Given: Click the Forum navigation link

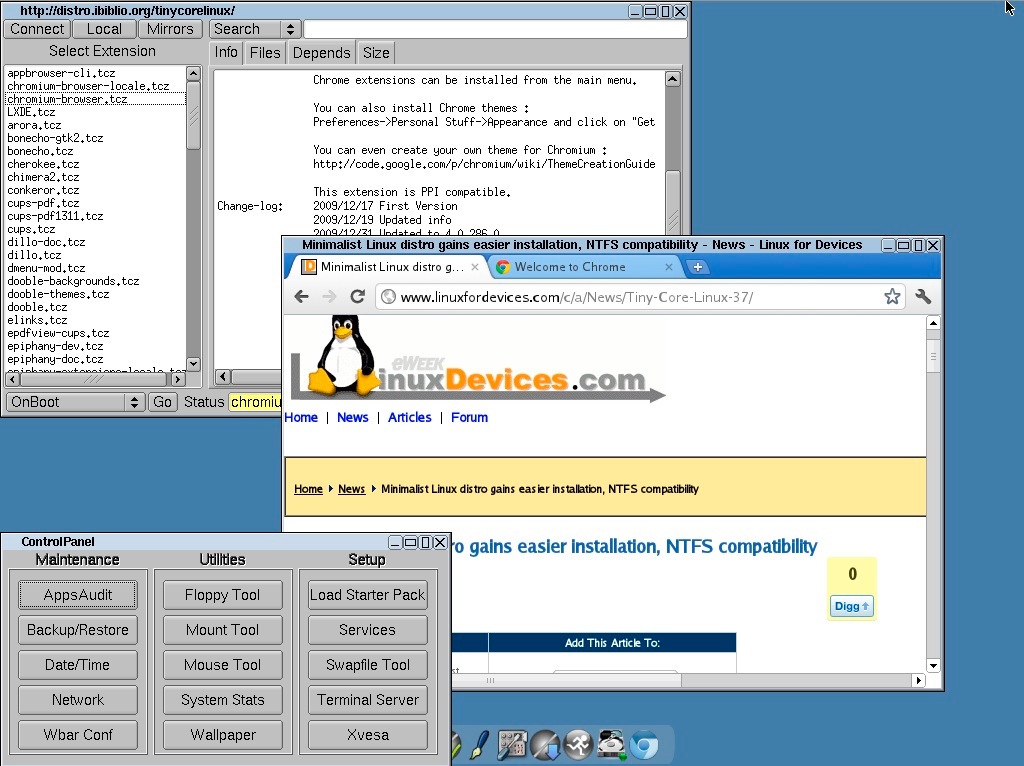Looking at the screenshot, I should pyautogui.click(x=469, y=417).
